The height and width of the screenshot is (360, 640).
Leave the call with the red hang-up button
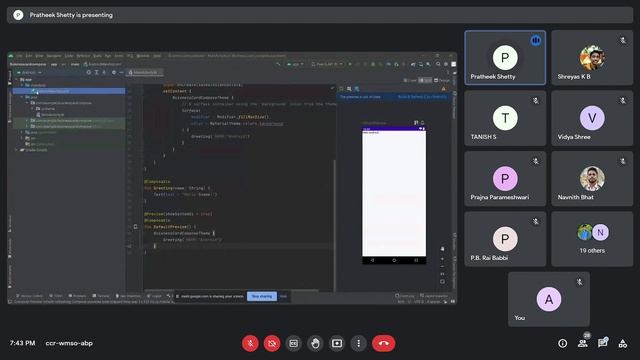click(x=383, y=343)
